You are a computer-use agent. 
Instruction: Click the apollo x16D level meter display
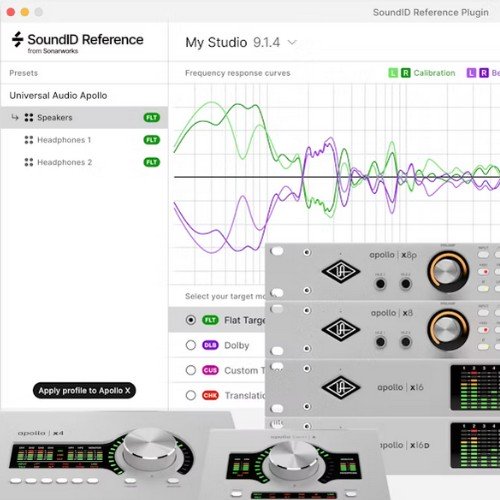[475, 445]
